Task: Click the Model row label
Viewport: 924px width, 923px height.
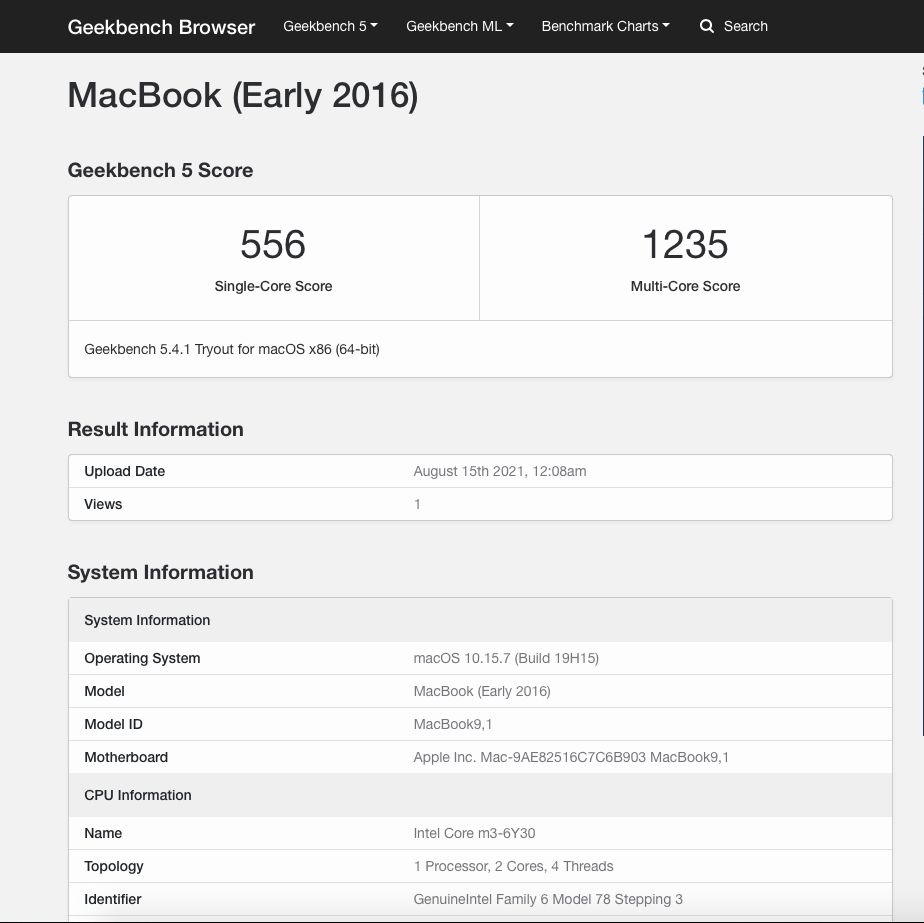Action: (104, 691)
